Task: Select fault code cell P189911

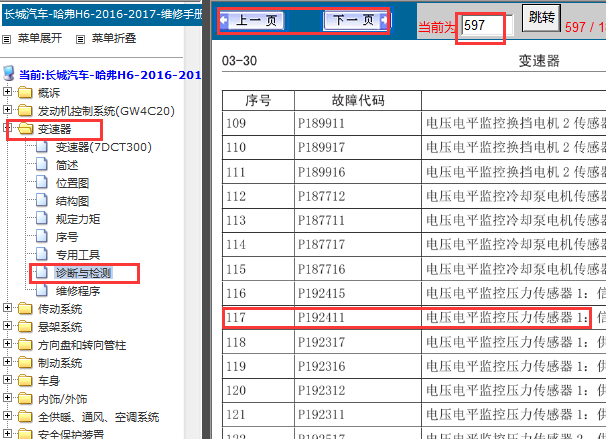Action: click(357, 123)
